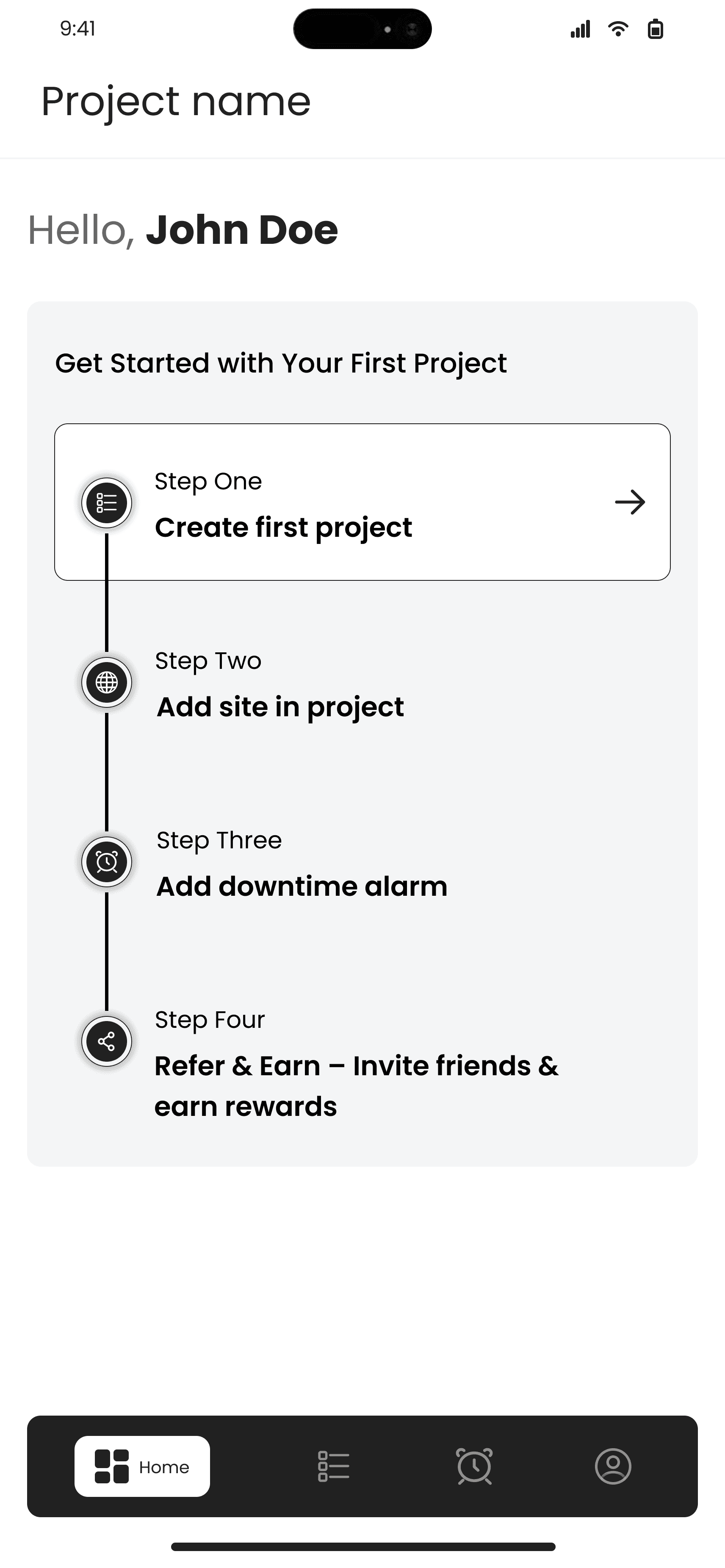Tap the home indicator bar at bottom
The width and height of the screenshot is (725, 1568).
coord(363,1547)
